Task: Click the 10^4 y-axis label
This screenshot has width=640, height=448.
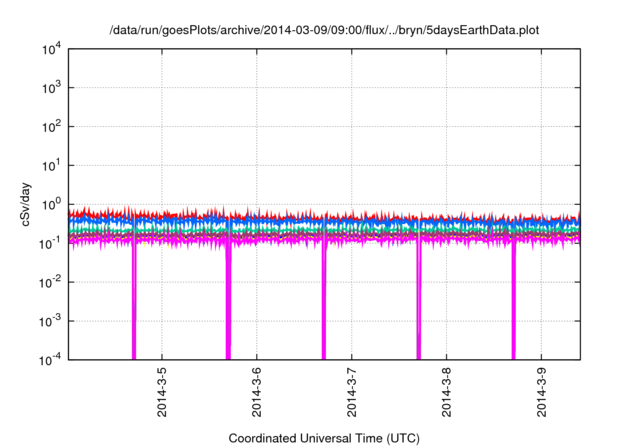Action: pos(51,49)
